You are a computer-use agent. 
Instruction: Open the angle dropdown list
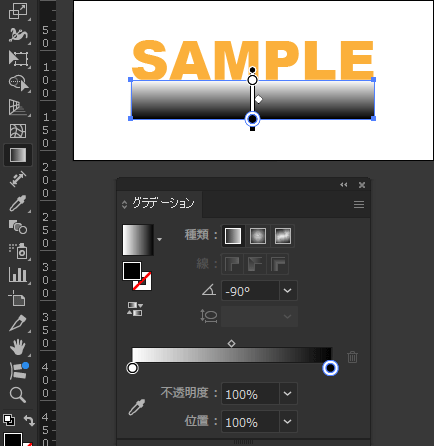point(288,291)
